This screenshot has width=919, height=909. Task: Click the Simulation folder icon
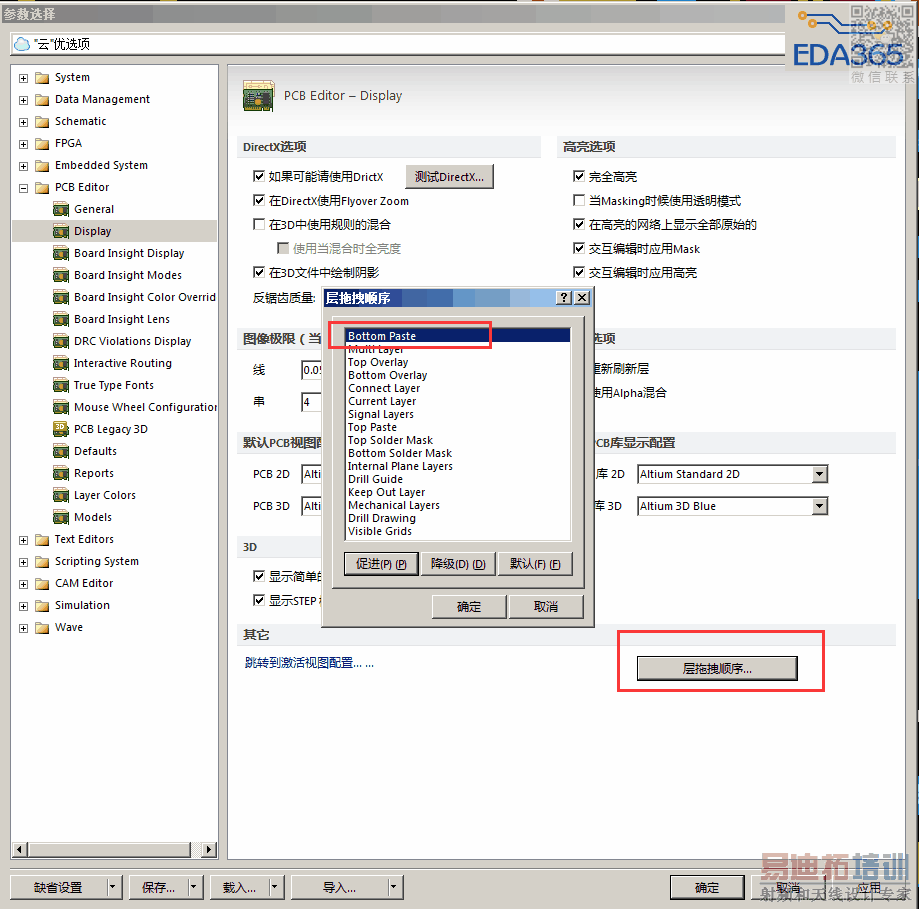[42, 605]
